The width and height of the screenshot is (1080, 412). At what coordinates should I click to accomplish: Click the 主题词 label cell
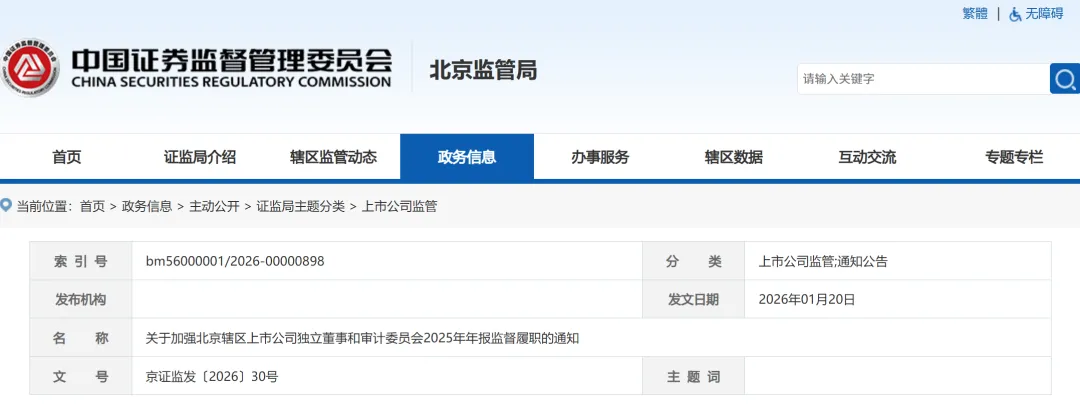point(694,376)
